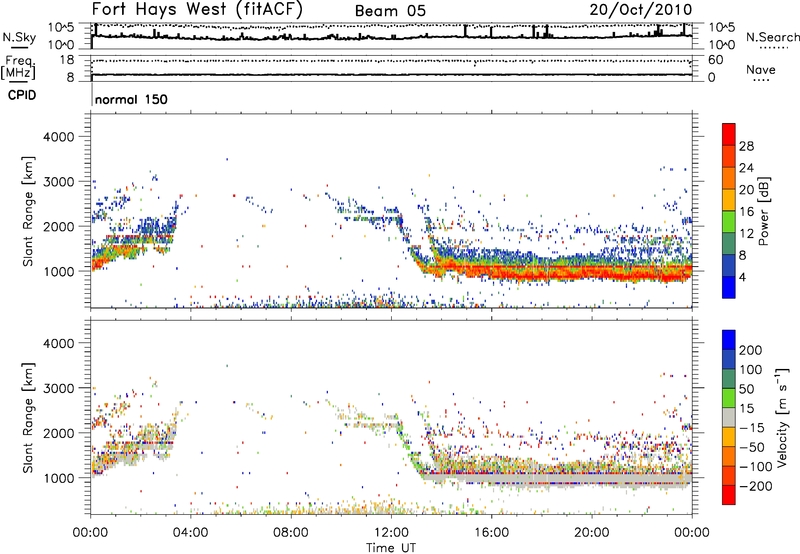The width and height of the screenshot is (800, 554).
Task: Click the red -200 Velocity colorbar segment
Action: [x=729, y=495]
